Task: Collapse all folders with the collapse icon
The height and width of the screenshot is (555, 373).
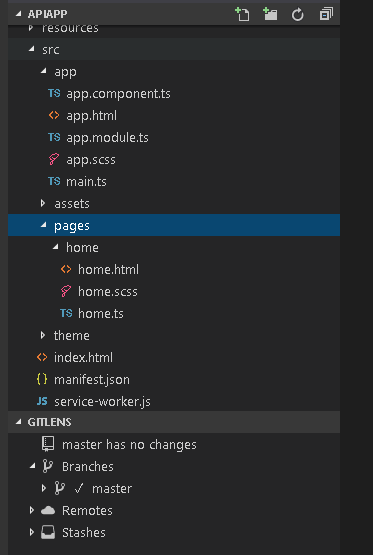Action: tap(326, 14)
